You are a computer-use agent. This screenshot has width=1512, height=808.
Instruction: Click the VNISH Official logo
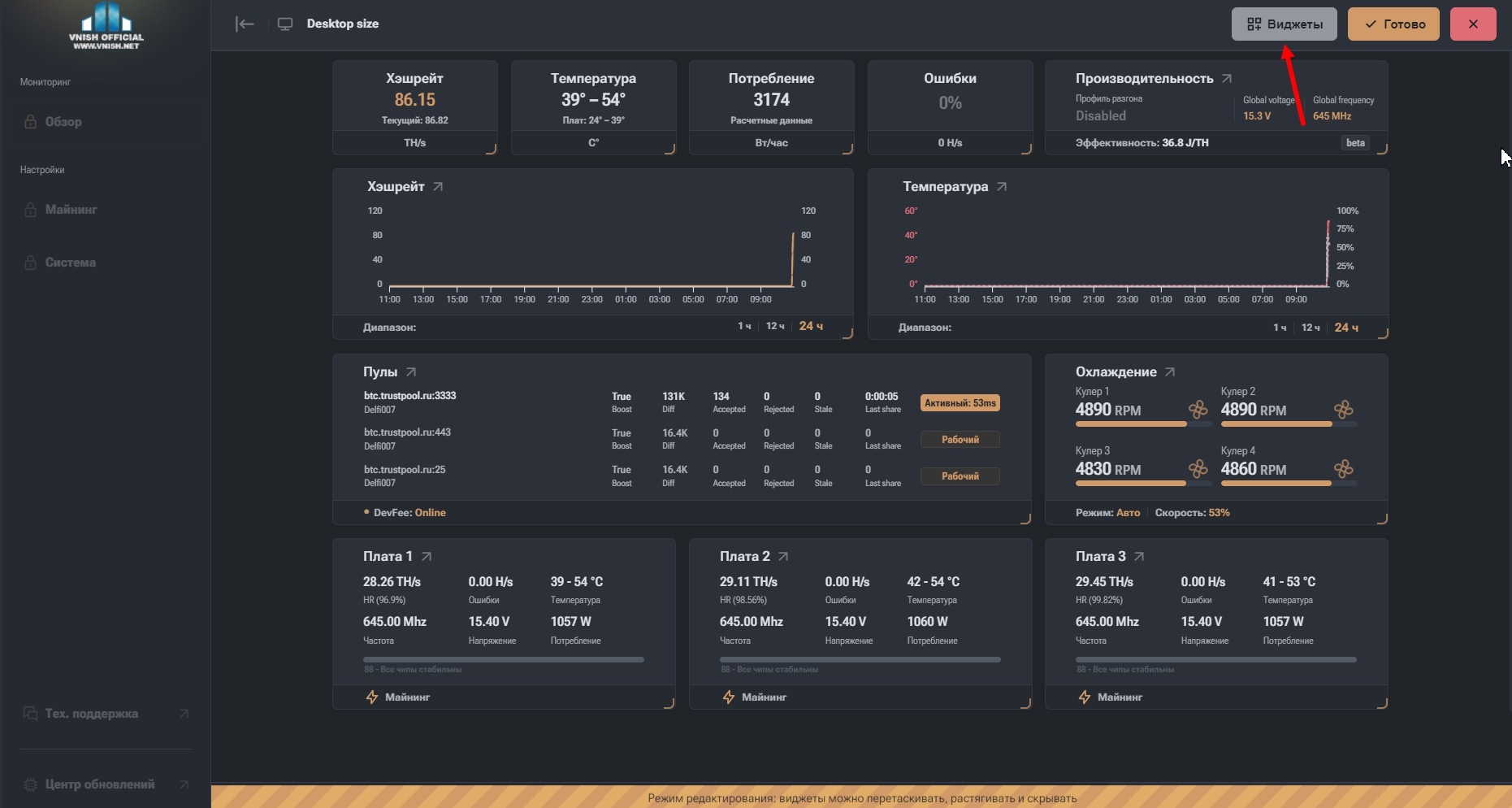pyautogui.click(x=106, y=27)
